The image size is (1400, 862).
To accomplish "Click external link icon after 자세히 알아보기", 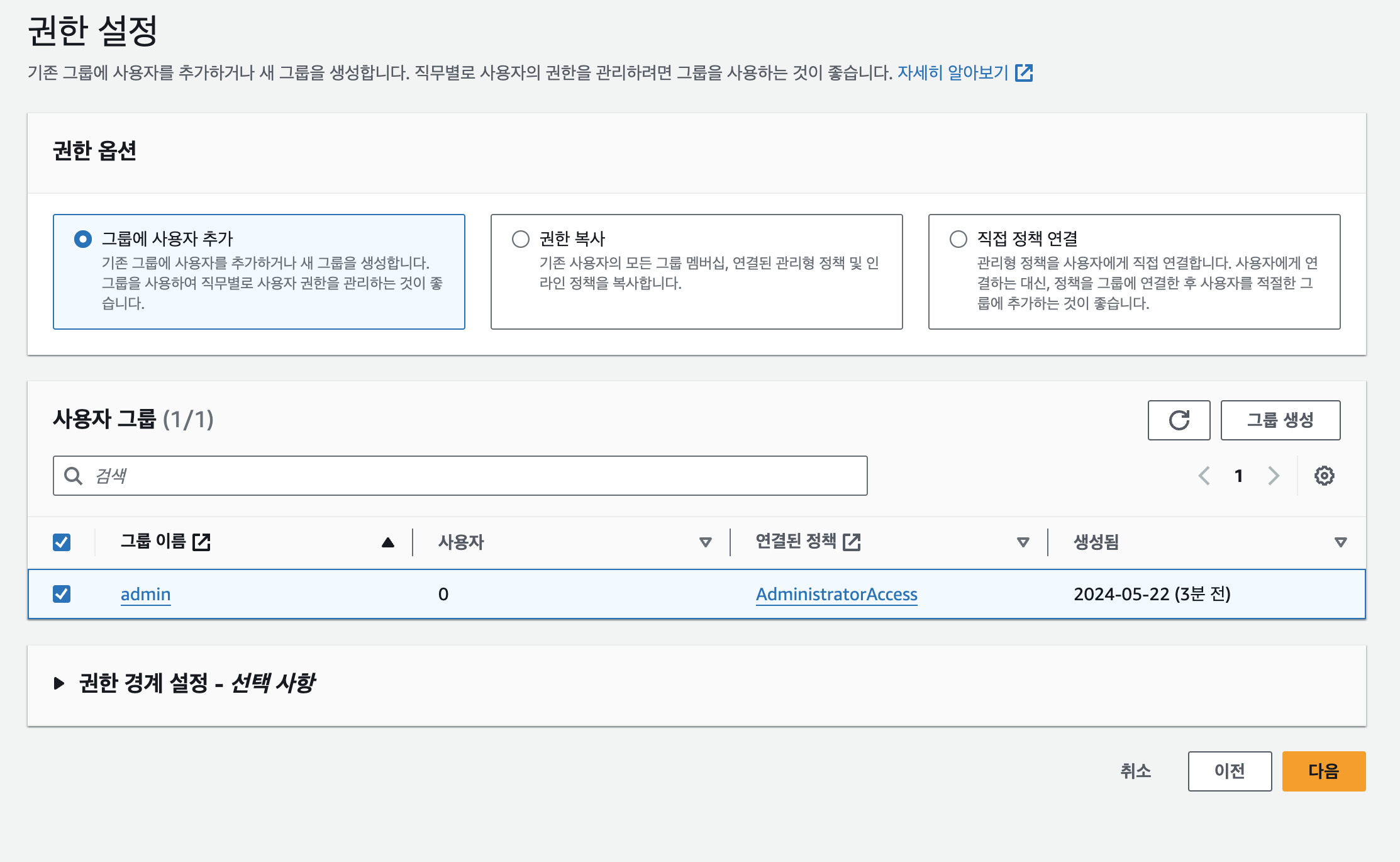I will pyautogui.click(x=1024, y=73).
